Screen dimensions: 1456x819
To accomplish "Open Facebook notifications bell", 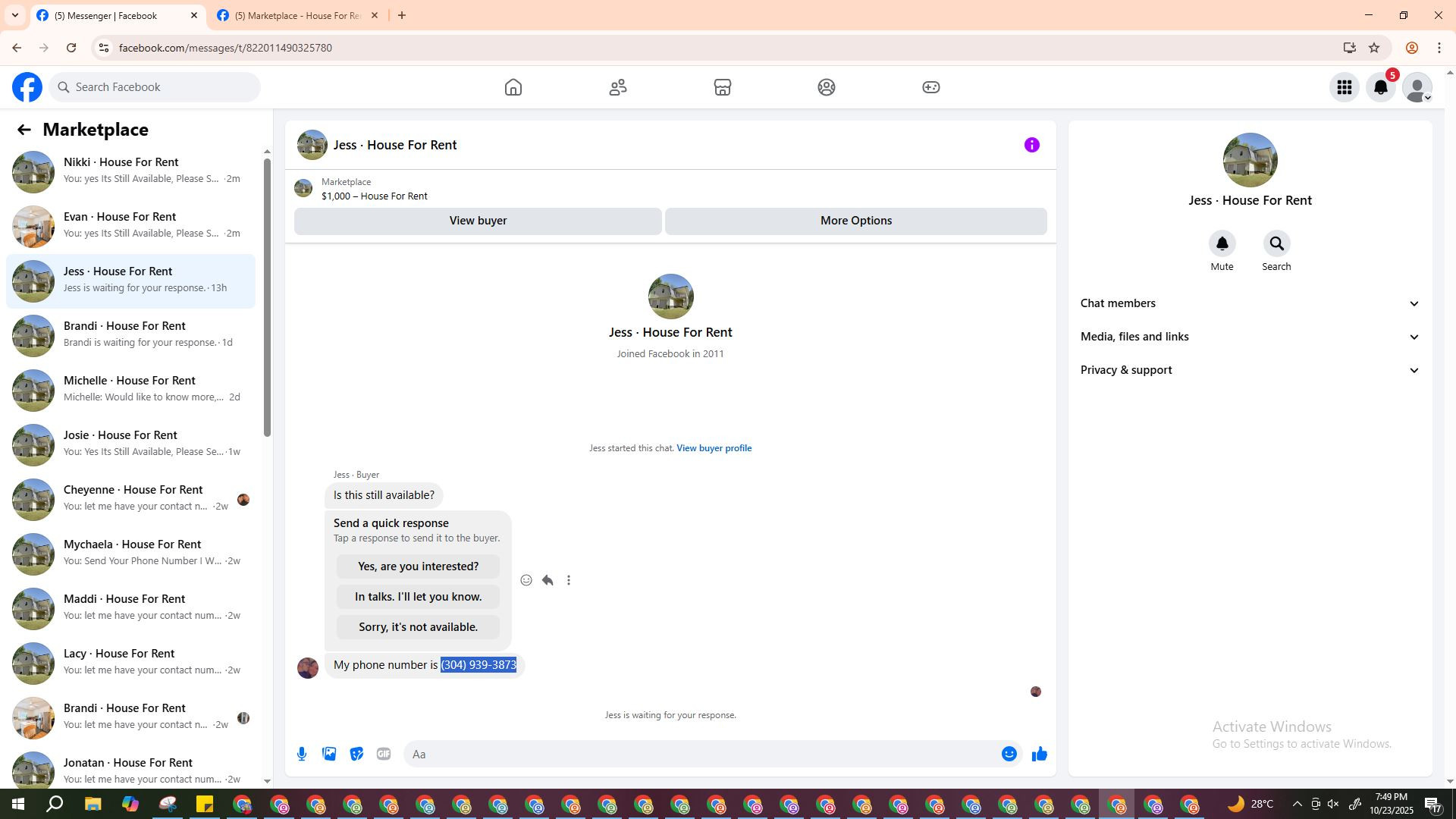I will 1380,87.
